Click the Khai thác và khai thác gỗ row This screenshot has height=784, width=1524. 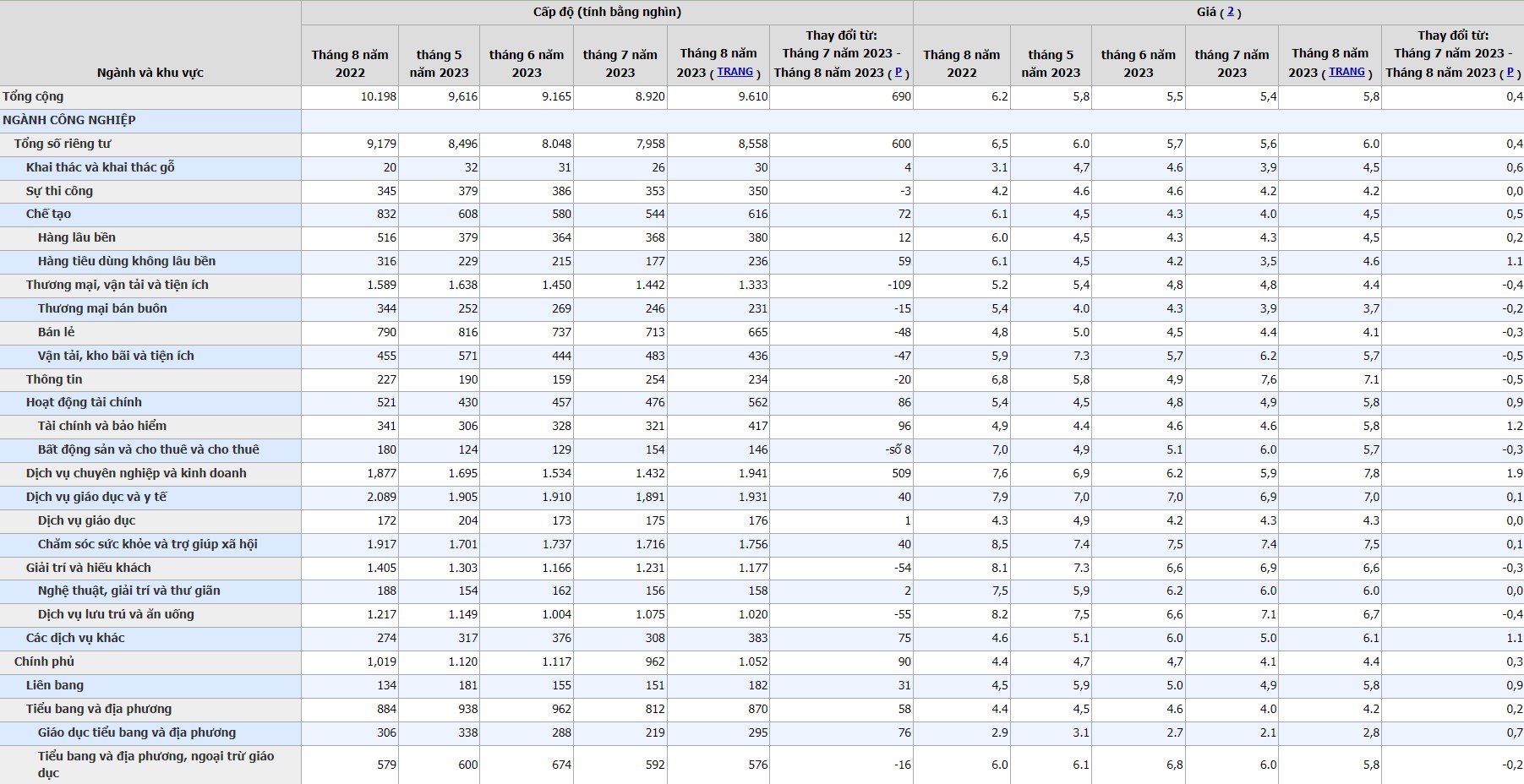(x=100, y=167)
